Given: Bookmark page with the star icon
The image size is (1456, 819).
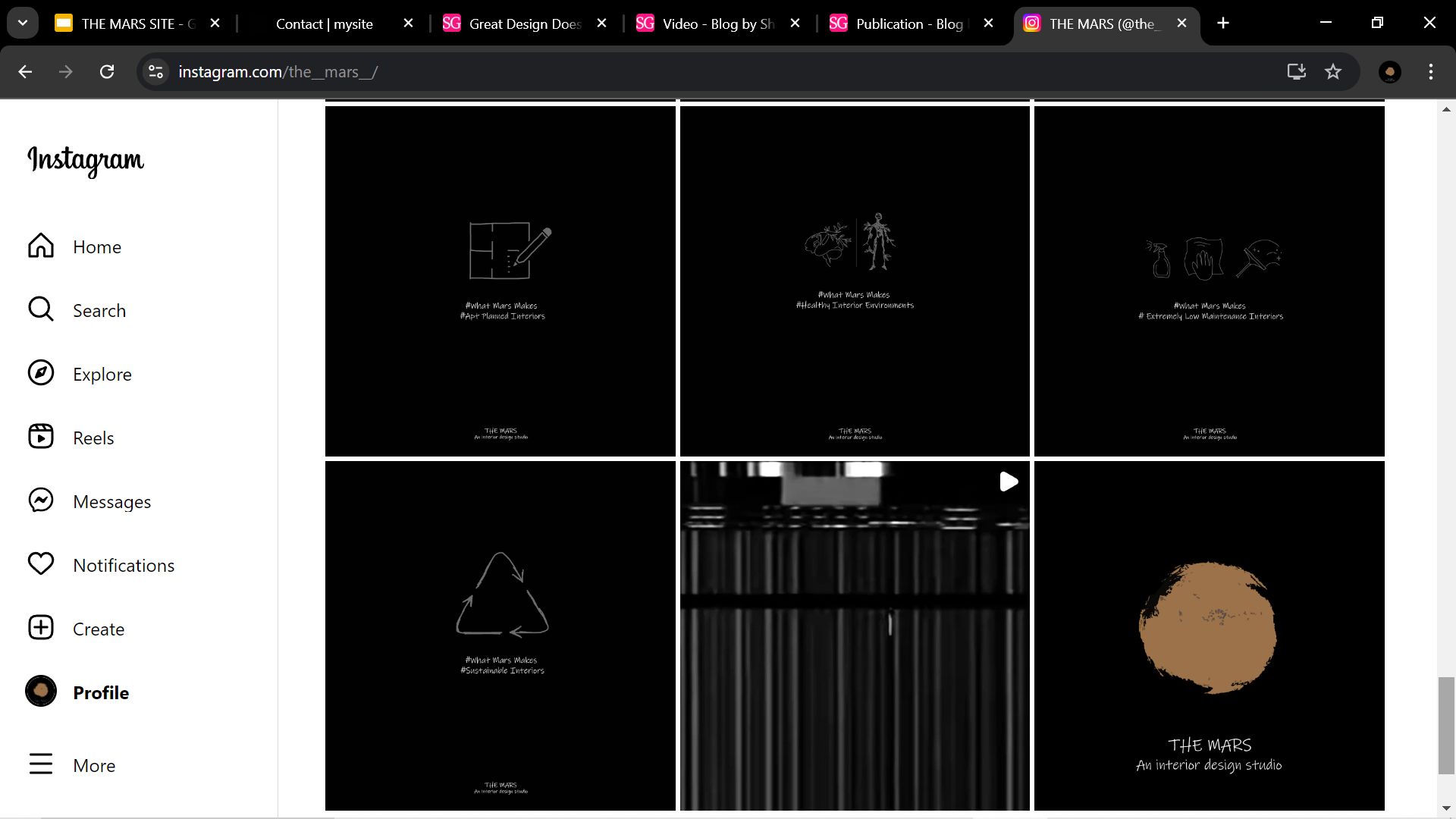Looking at the screenshot, I should (x=1332, y=72).
